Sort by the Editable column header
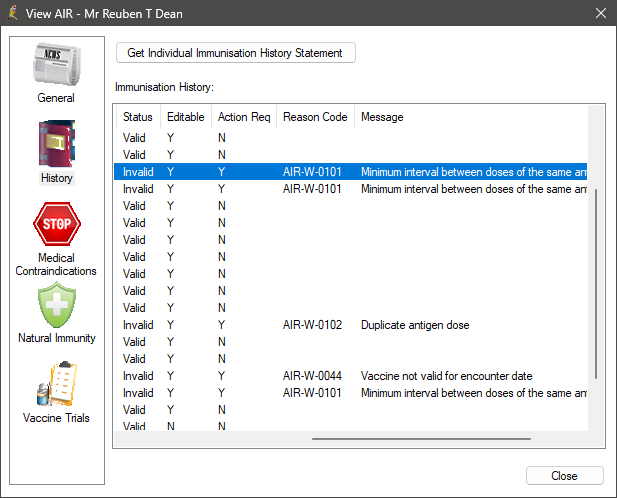The image size is (617, 498). (185, 117)
